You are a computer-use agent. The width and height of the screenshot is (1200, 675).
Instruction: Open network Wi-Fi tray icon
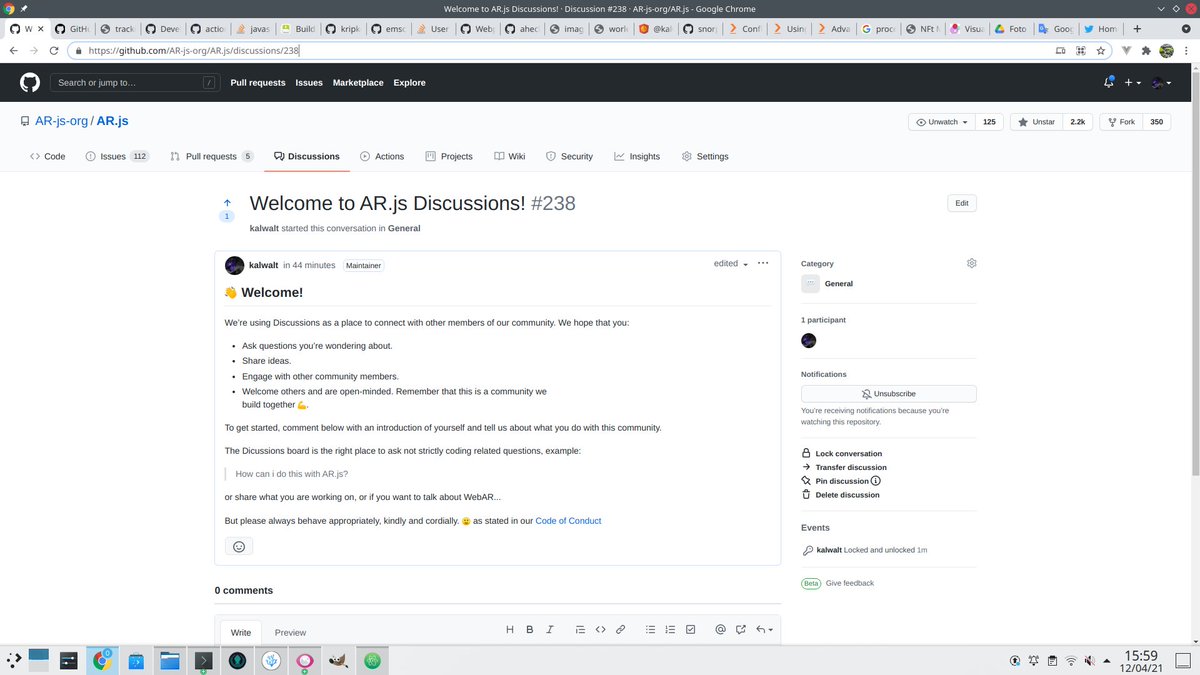tap(1071, 660)
